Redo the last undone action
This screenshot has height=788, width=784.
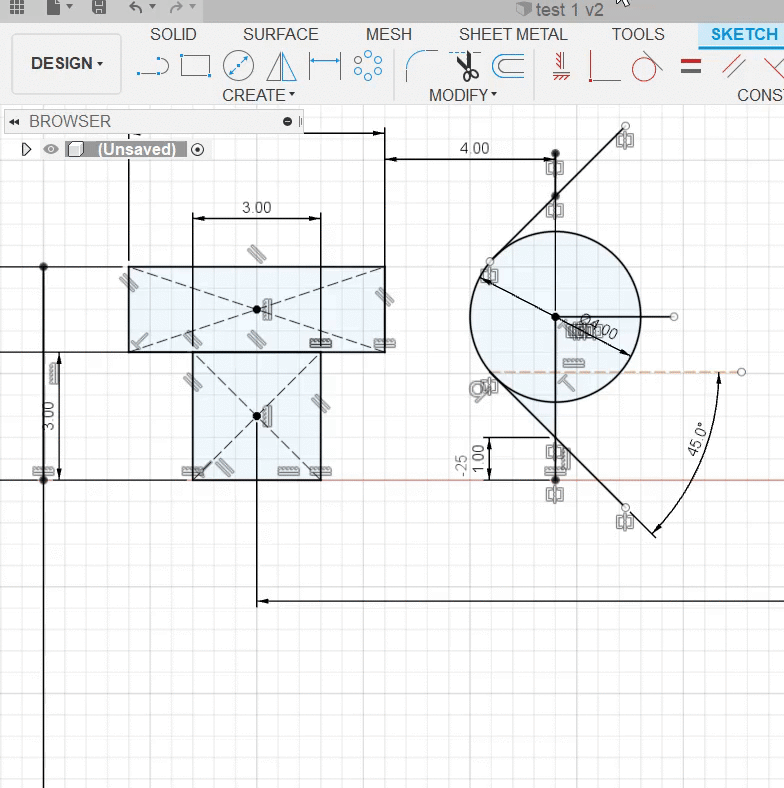(176, 7)
